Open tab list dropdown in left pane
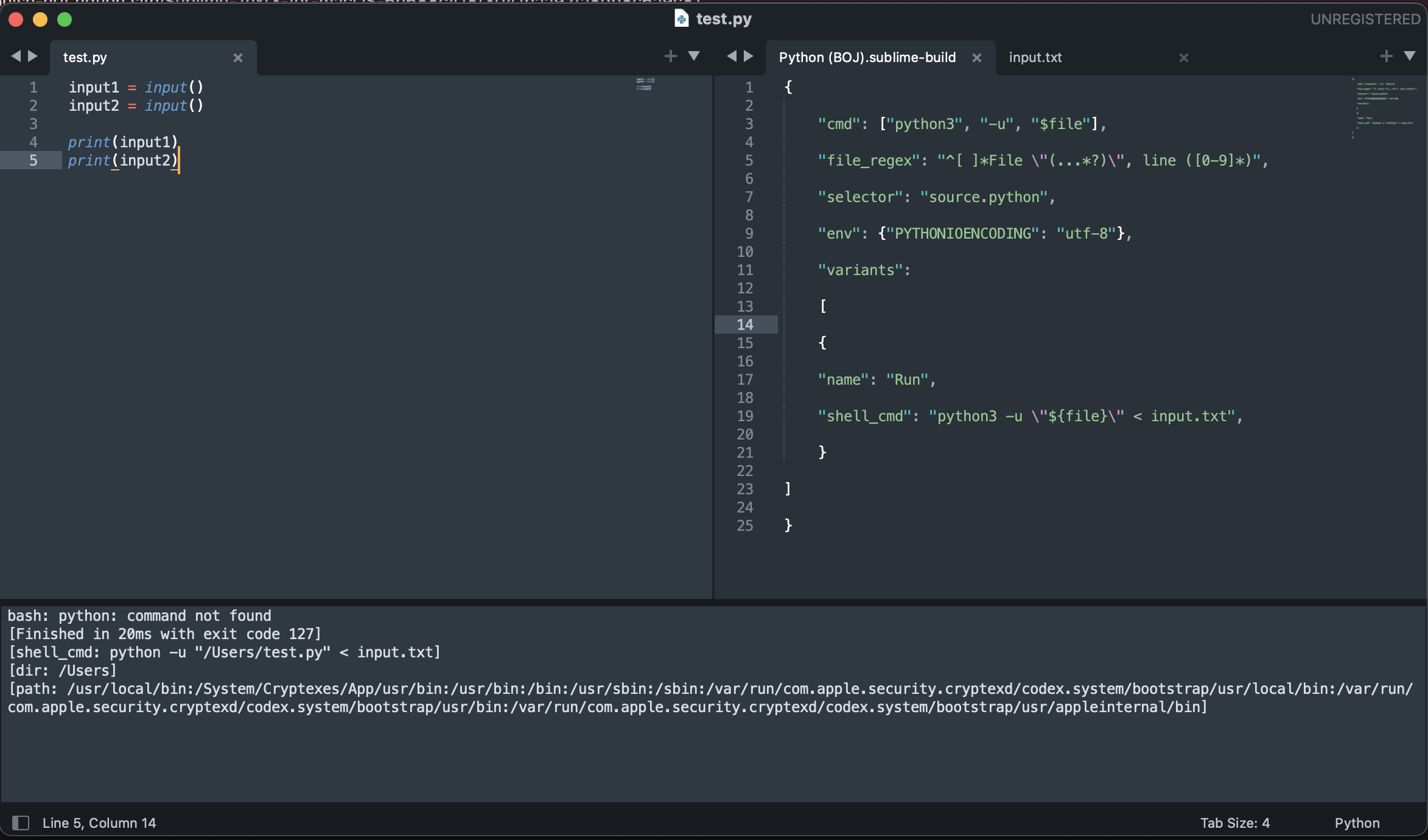 [693, 57]
